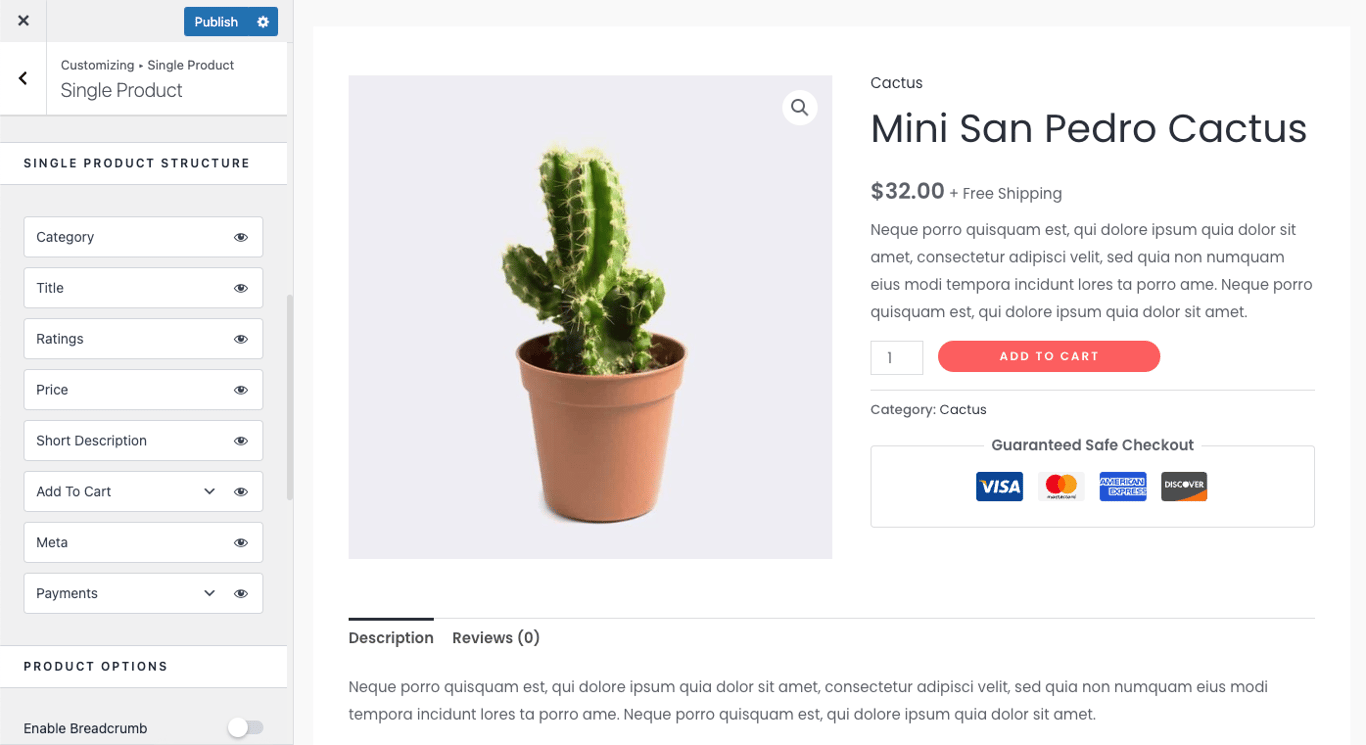Open the Description tab
This screenshot has width=1366, height=745.
(x=390, y=637)
